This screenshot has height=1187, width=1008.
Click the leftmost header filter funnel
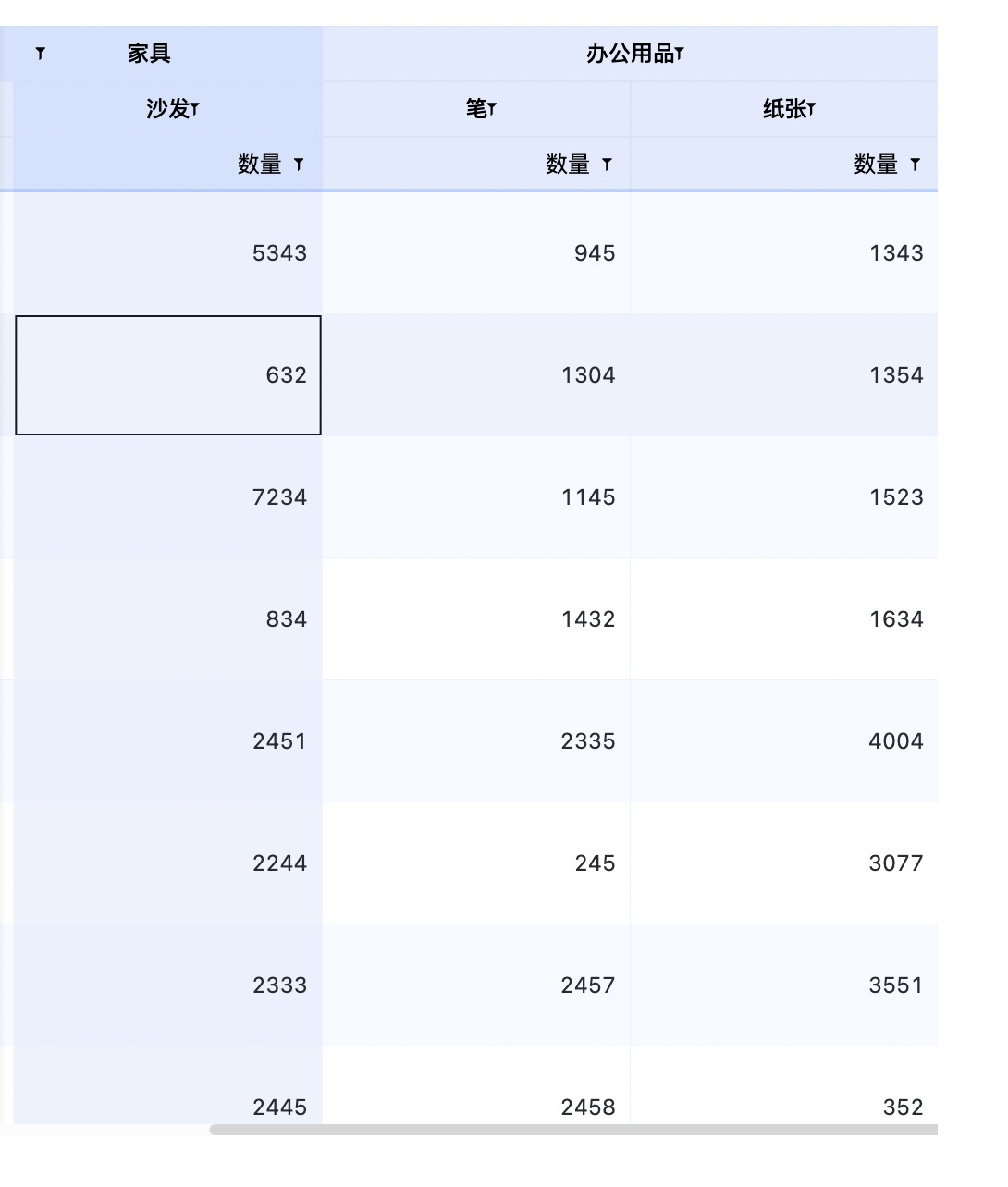(x=39, y=54)
